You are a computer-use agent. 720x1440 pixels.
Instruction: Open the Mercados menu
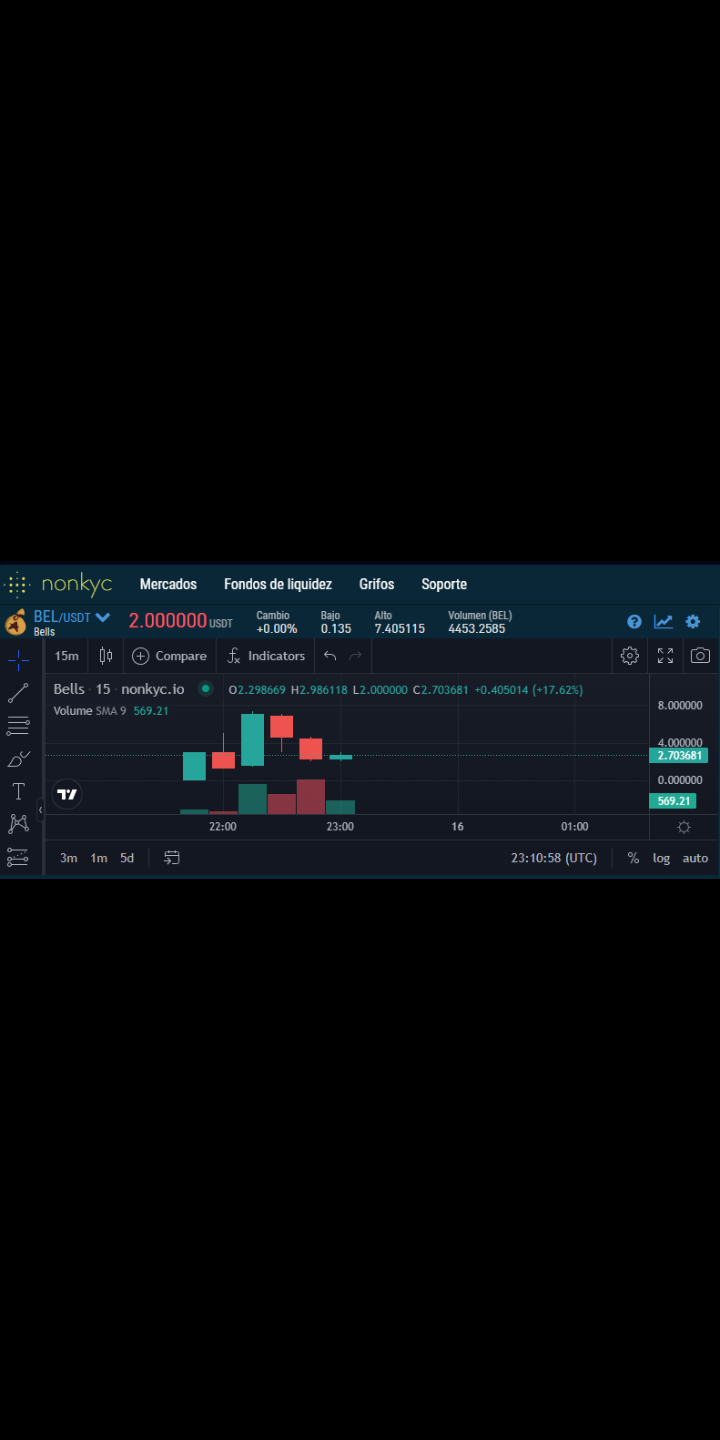168,584
